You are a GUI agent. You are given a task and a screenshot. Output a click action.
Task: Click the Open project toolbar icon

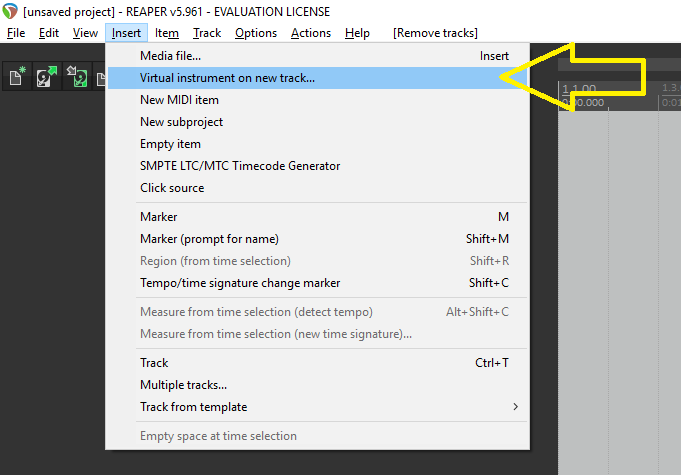pos(47,76)
